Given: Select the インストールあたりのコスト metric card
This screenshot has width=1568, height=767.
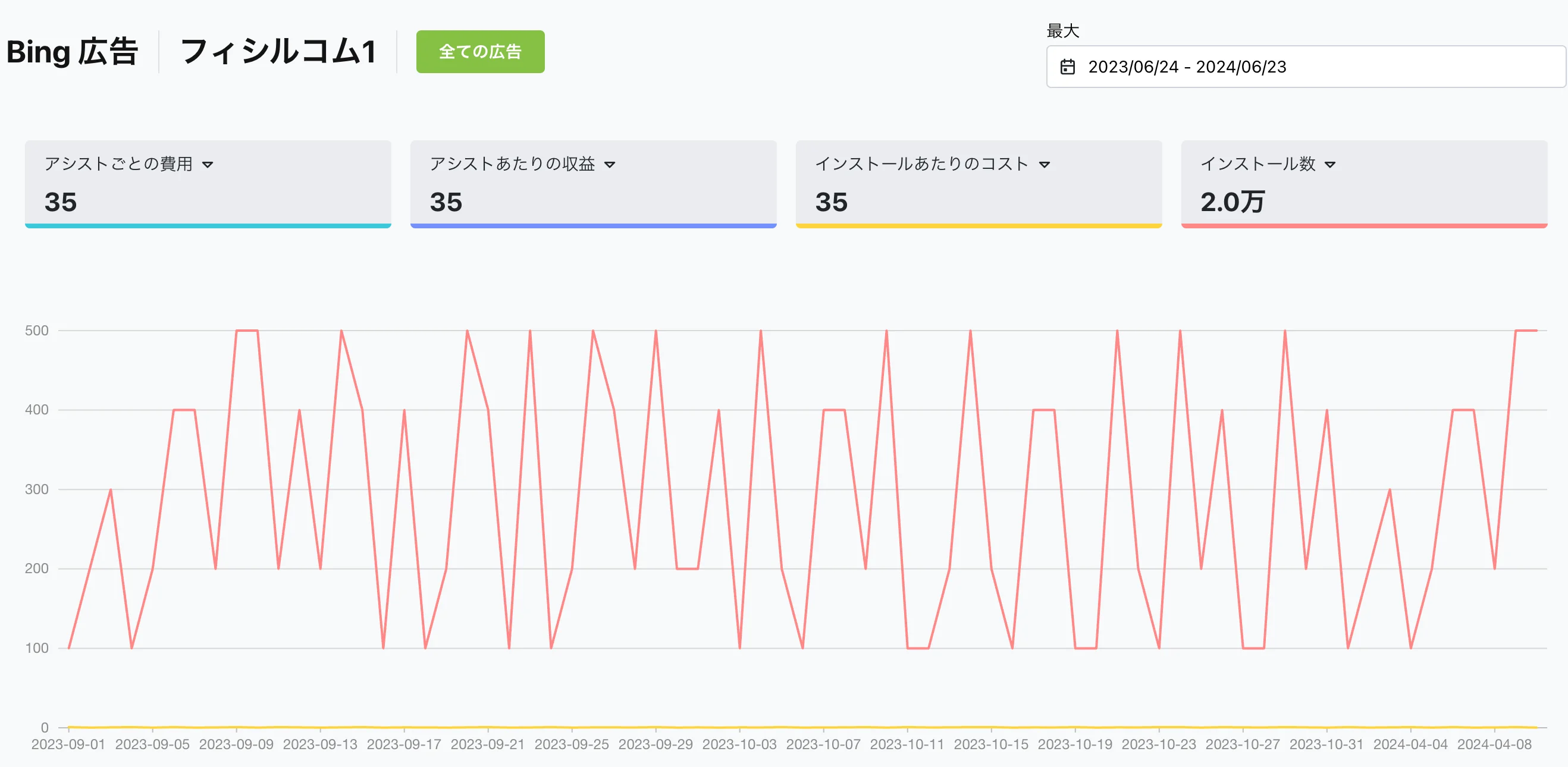Looking at the screenshot, I should pyautogui.click(x=978, y=184).
